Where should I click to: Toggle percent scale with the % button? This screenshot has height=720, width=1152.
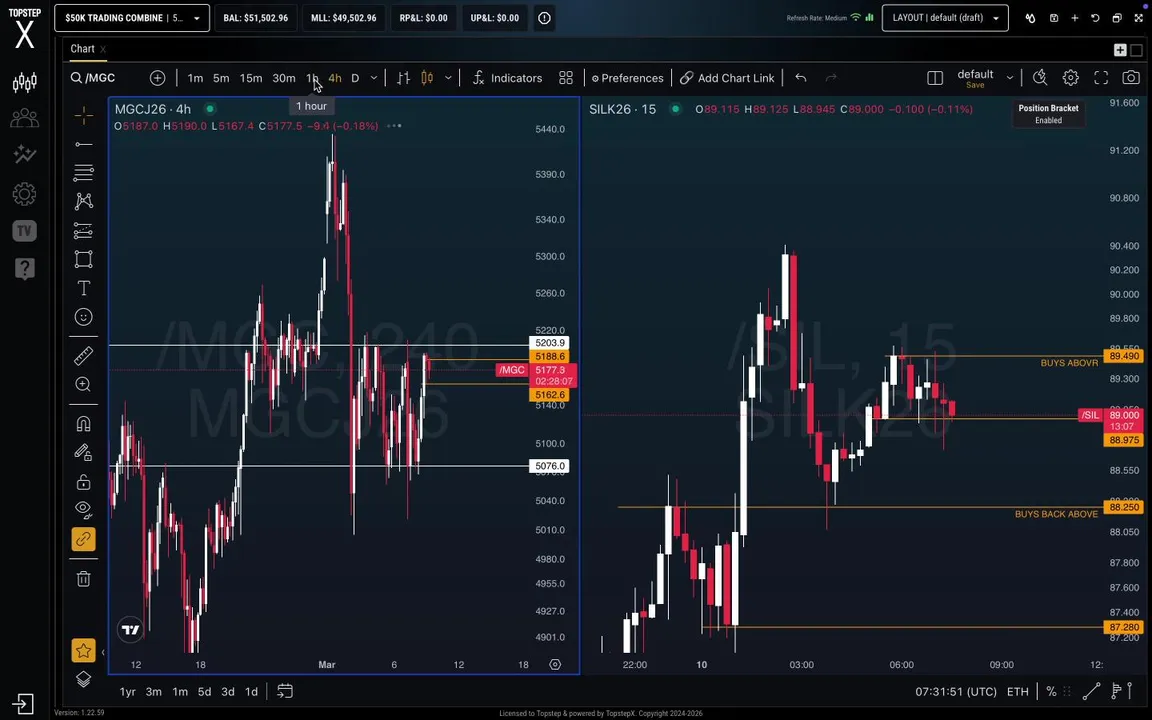point(1051,691)
